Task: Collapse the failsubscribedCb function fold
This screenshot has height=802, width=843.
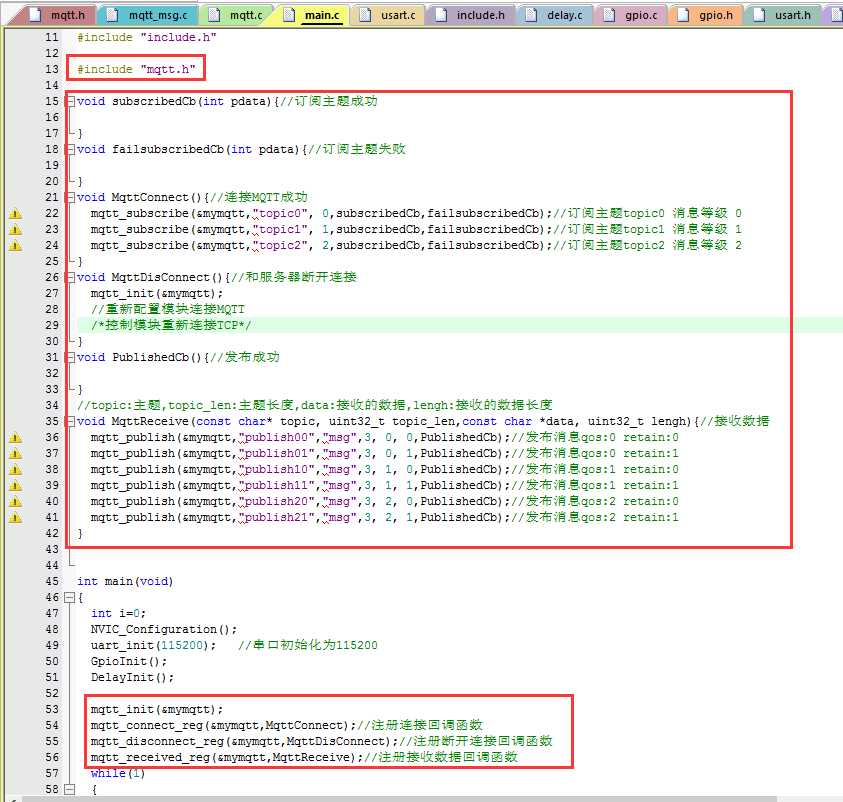Action: click(70, 149)
